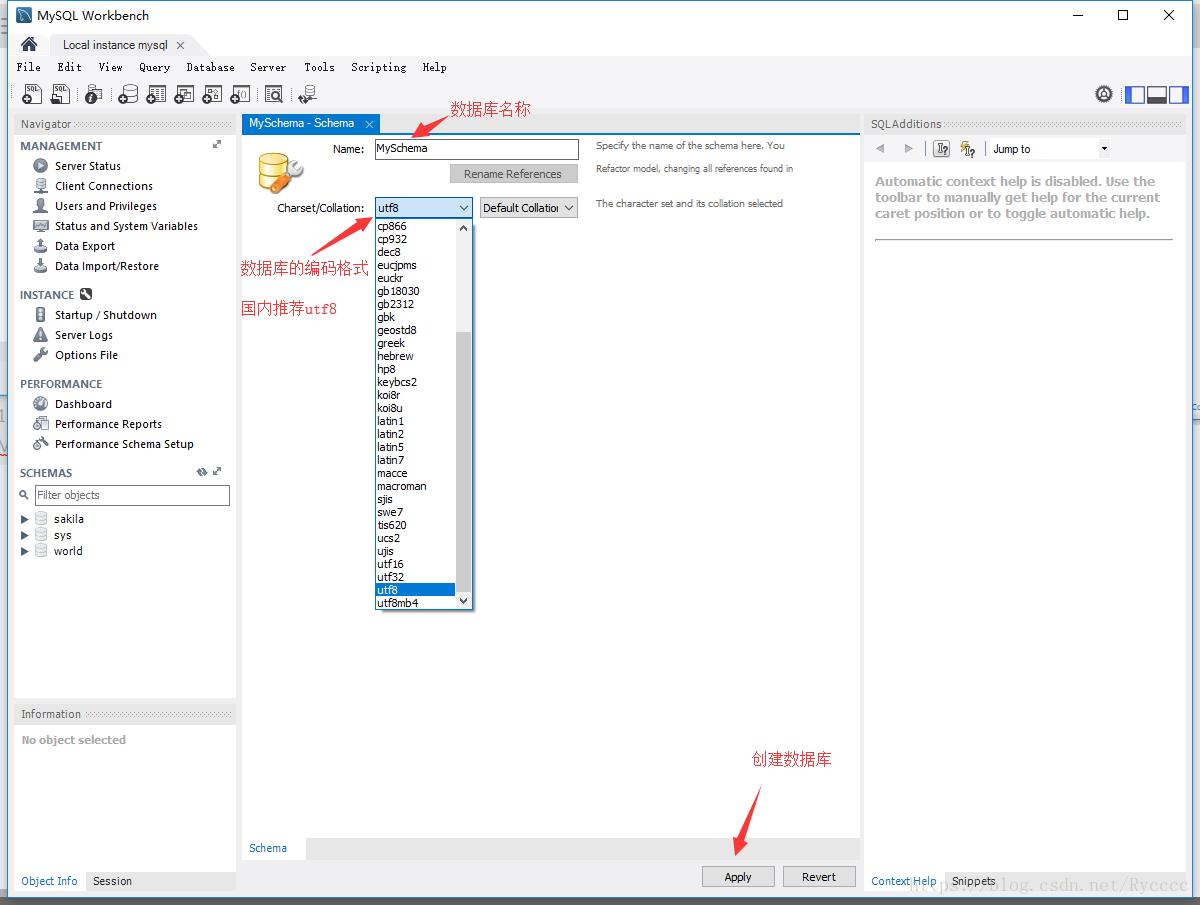This screenshot has height=905, width=1200.
Task: Open the View menu
Action: [x=111, y=67]
